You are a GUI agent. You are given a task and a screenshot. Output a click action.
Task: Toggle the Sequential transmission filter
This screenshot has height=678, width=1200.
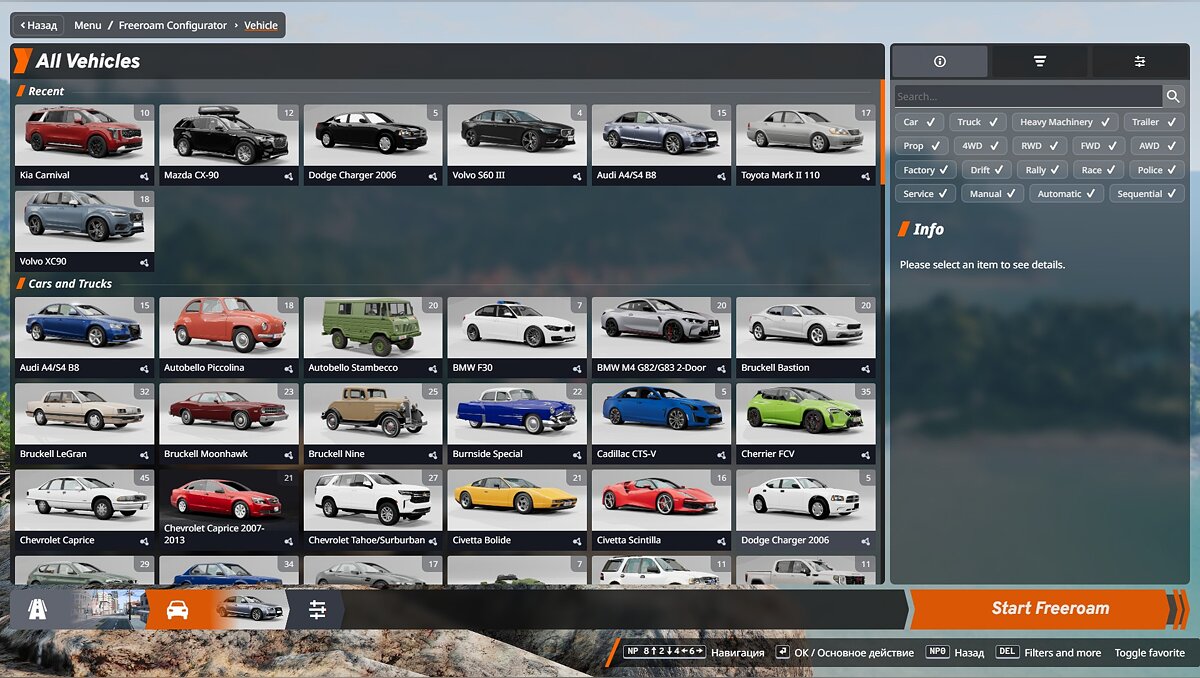click(x=1147, y=194)
